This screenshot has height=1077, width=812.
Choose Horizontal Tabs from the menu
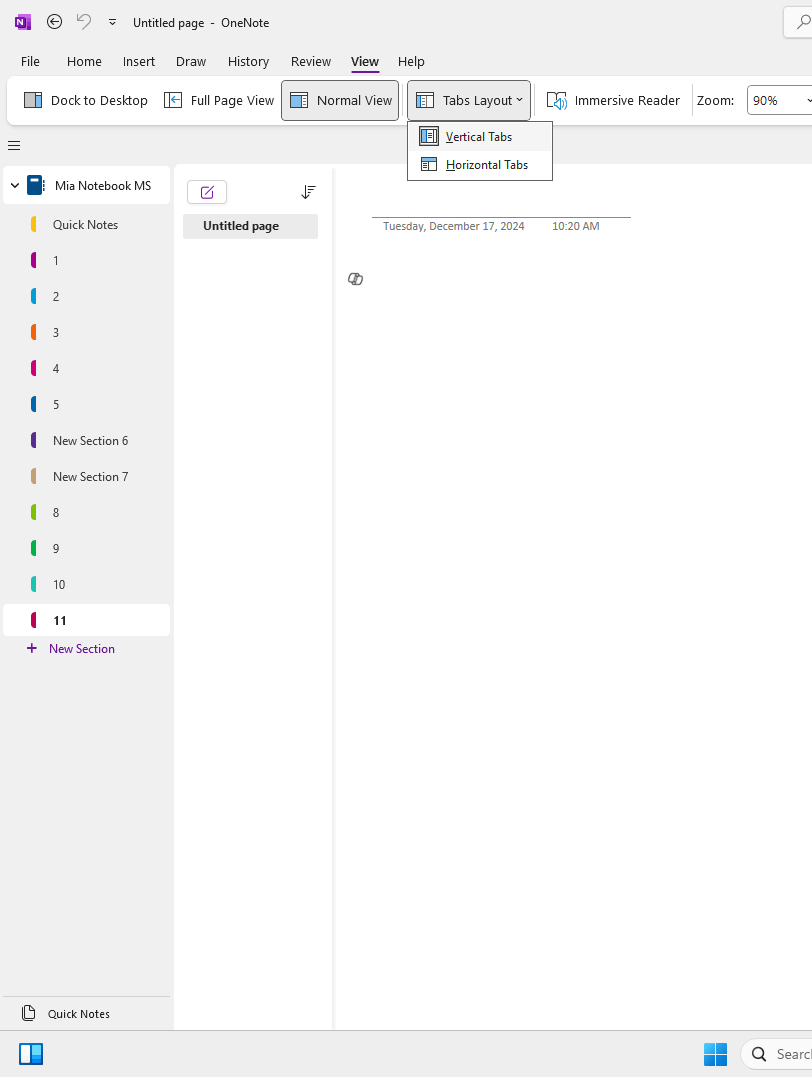480,165
